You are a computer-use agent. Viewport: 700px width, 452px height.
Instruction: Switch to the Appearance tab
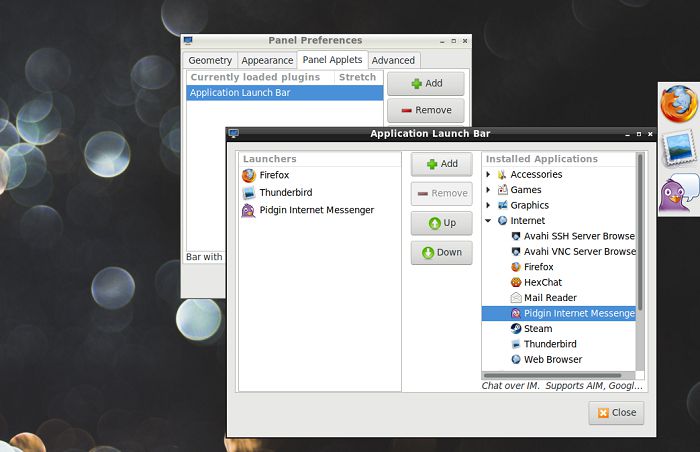click(267, 60)
